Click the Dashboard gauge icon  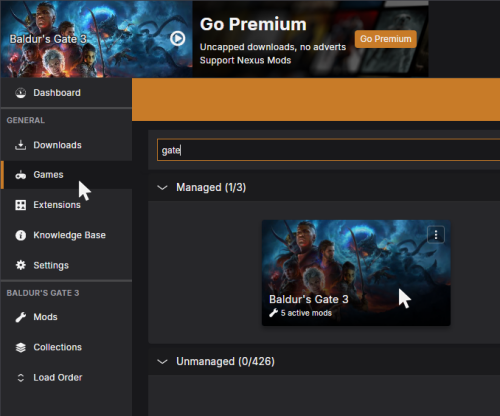(x=21, y=93)
